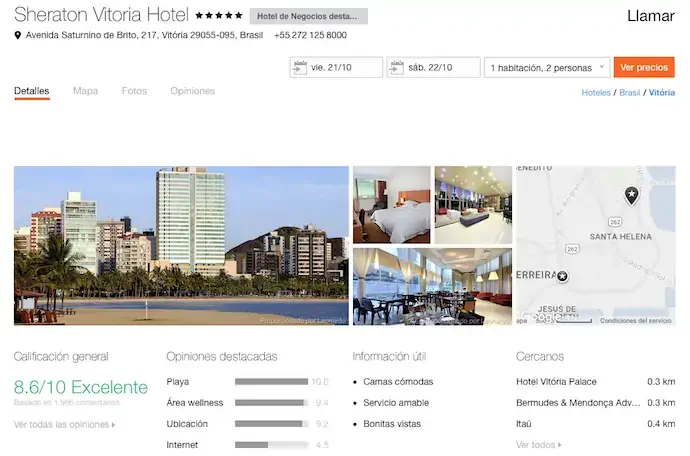
Task: Open the restaurant dining room photo
Action: tap(432, 287)
